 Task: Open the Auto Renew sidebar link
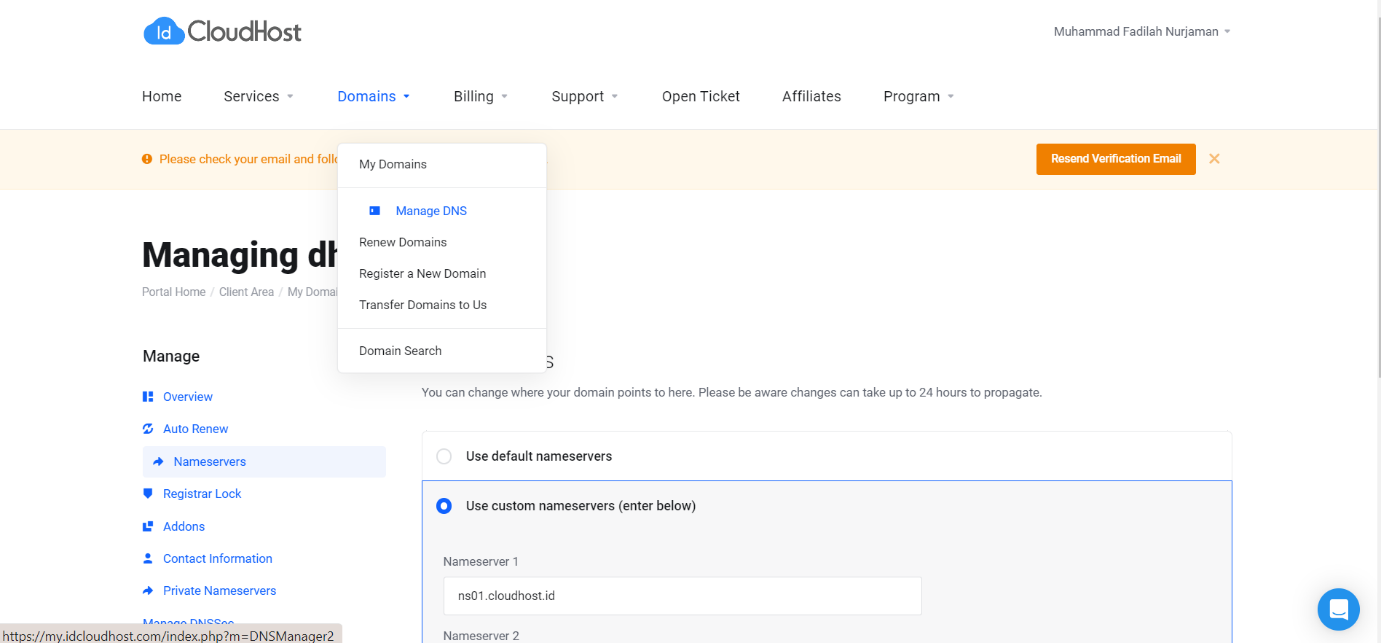tap(196, 429)
